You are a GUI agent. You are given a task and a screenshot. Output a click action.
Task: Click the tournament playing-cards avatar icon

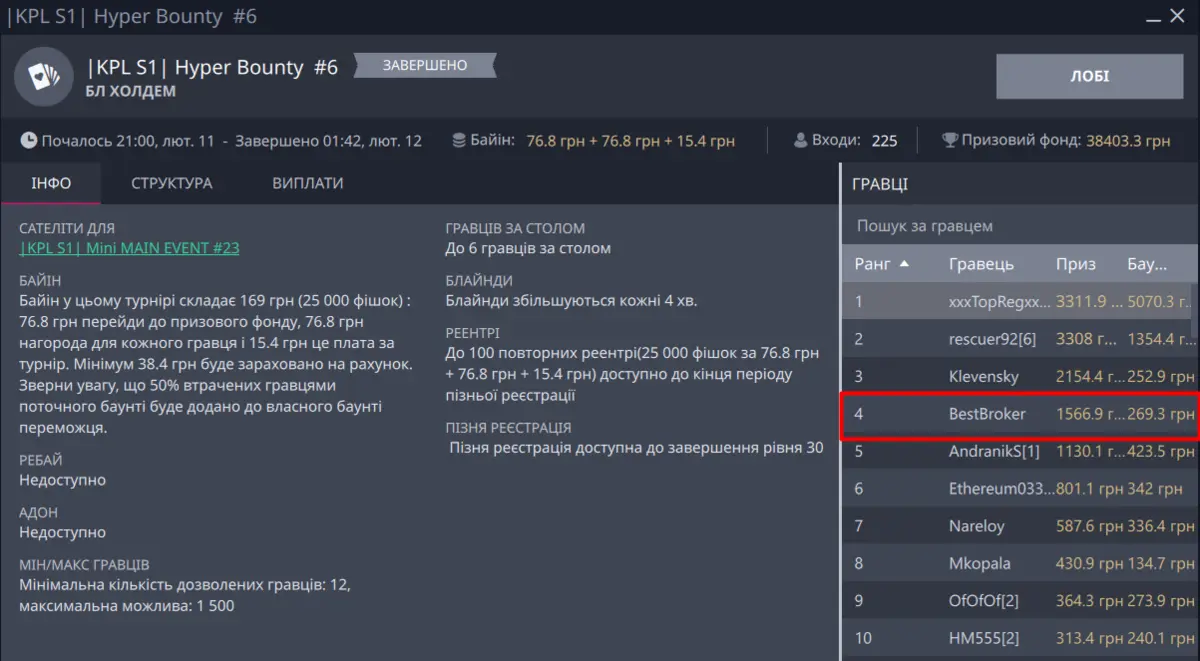43,76
